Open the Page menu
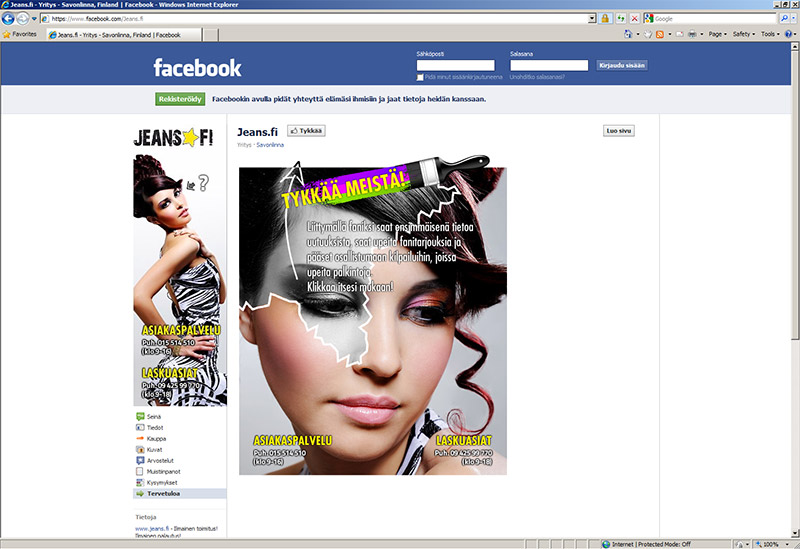 pyautogui.click(x=717, y=34)
